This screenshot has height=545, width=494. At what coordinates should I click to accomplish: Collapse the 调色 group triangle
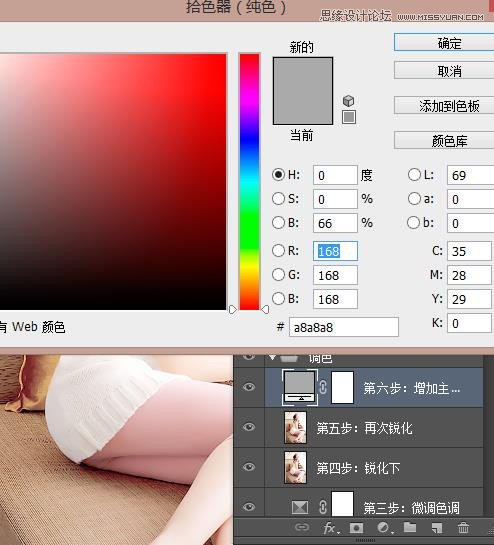click(273, 357)
